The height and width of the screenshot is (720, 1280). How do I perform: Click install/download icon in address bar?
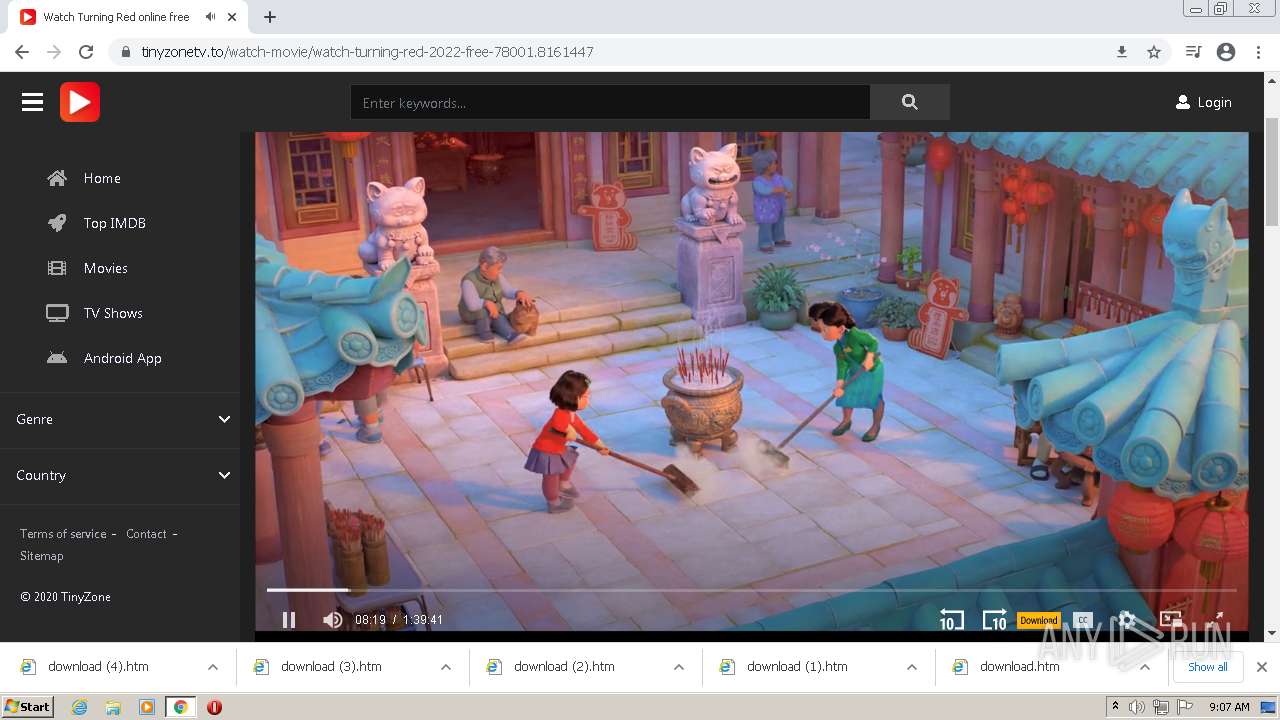[1122, 52]
